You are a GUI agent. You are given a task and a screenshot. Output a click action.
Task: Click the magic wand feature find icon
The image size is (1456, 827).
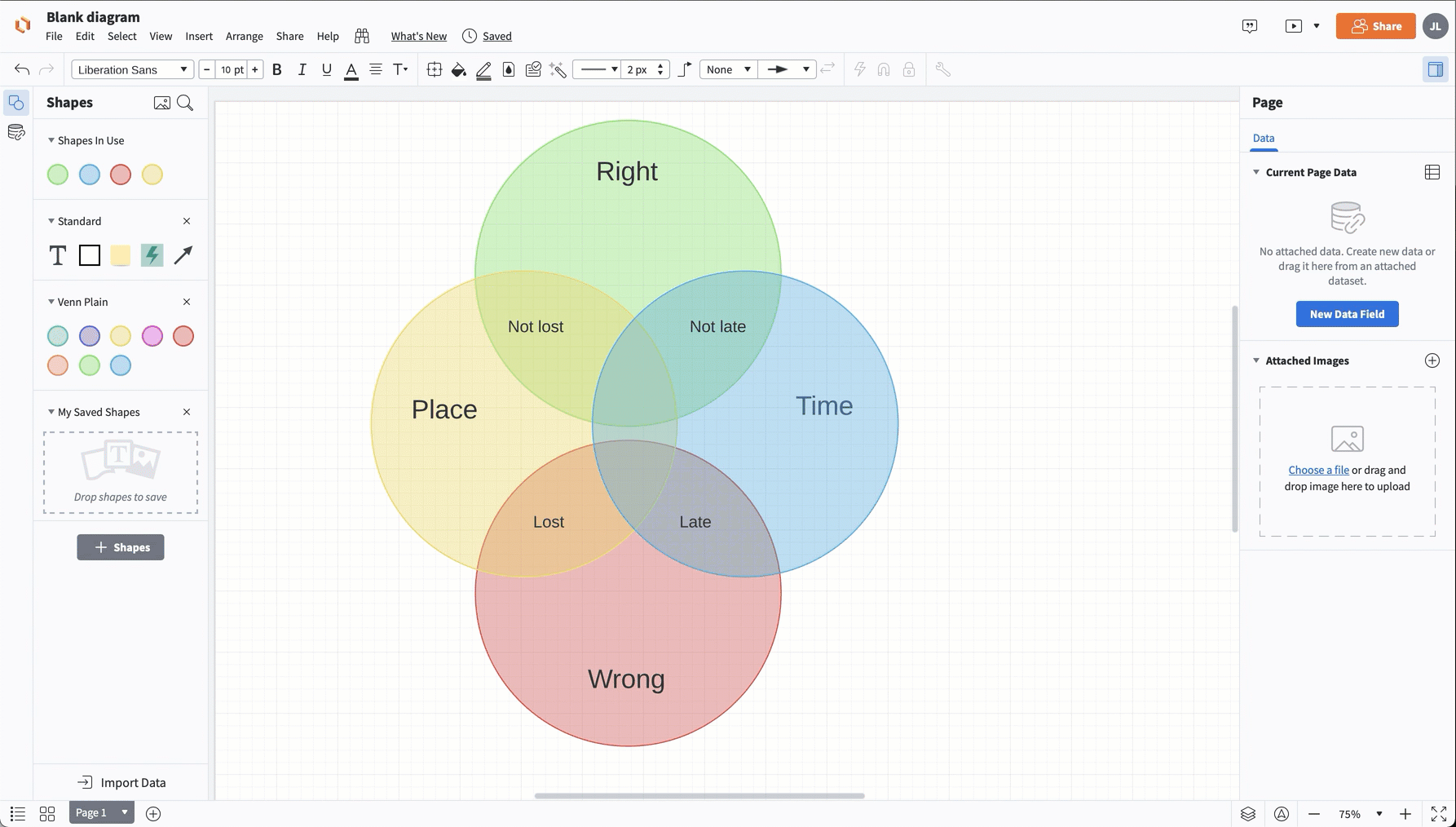click(558, 69)
